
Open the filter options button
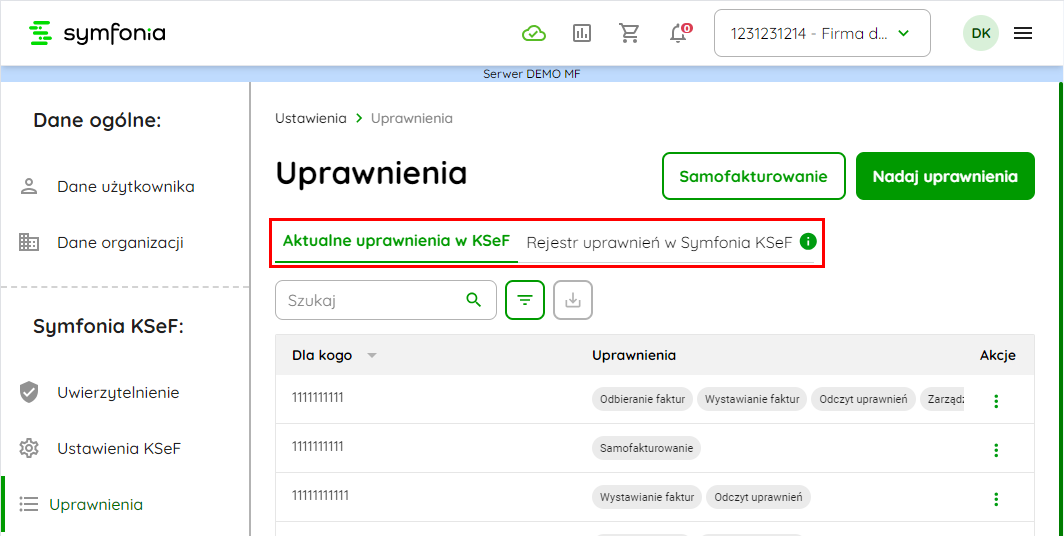pyautogui.click(x=525, y=300)
